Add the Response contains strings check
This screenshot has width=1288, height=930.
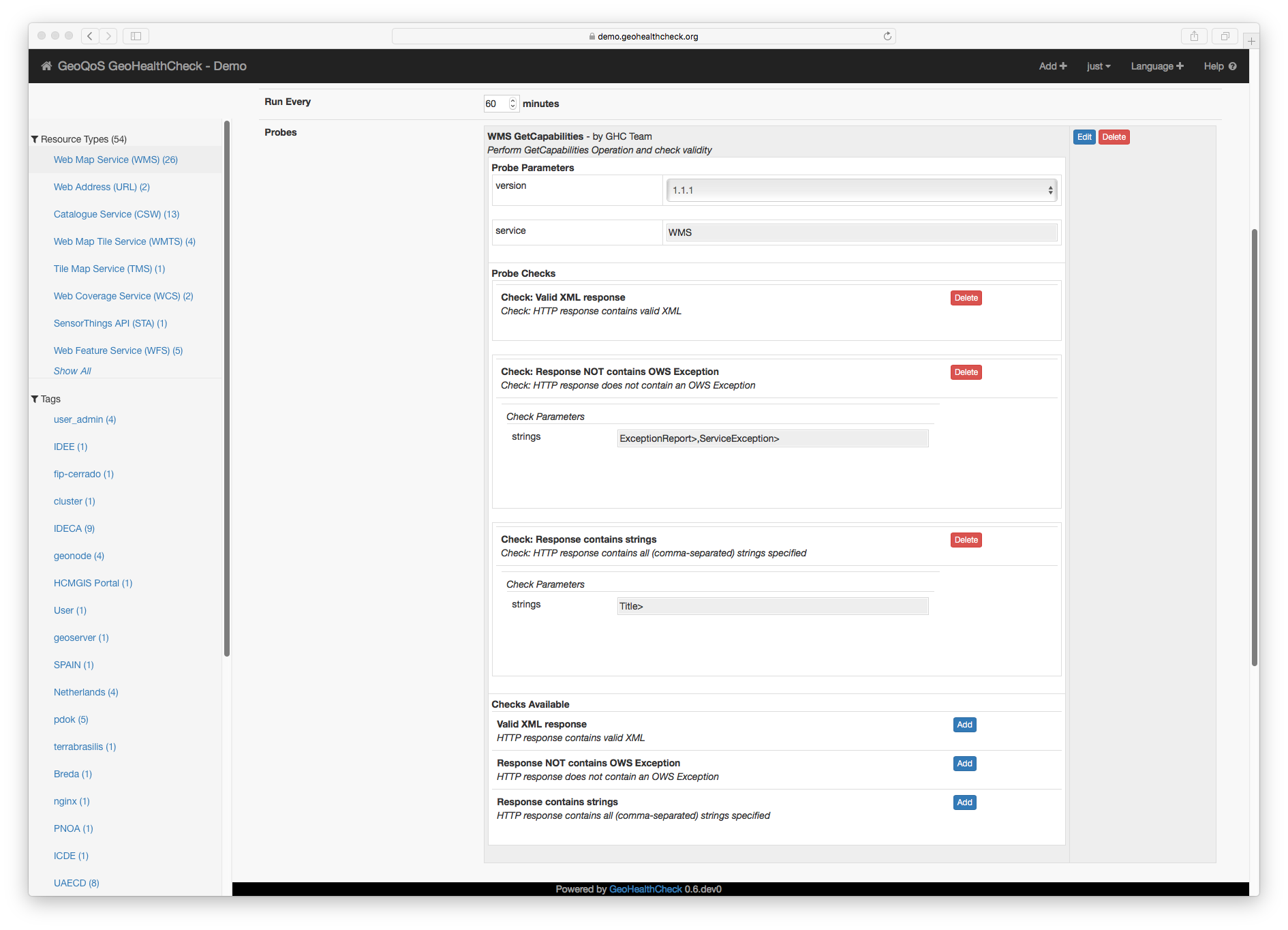pos(964,802)
